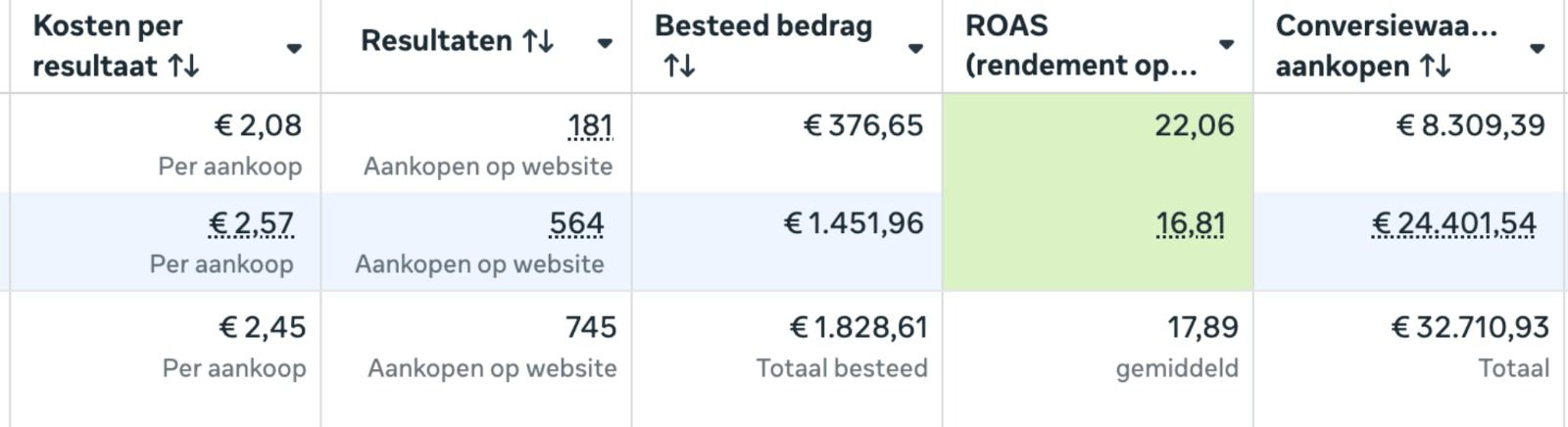Click the € 24.401,54 conversion value

[1453, 224]
